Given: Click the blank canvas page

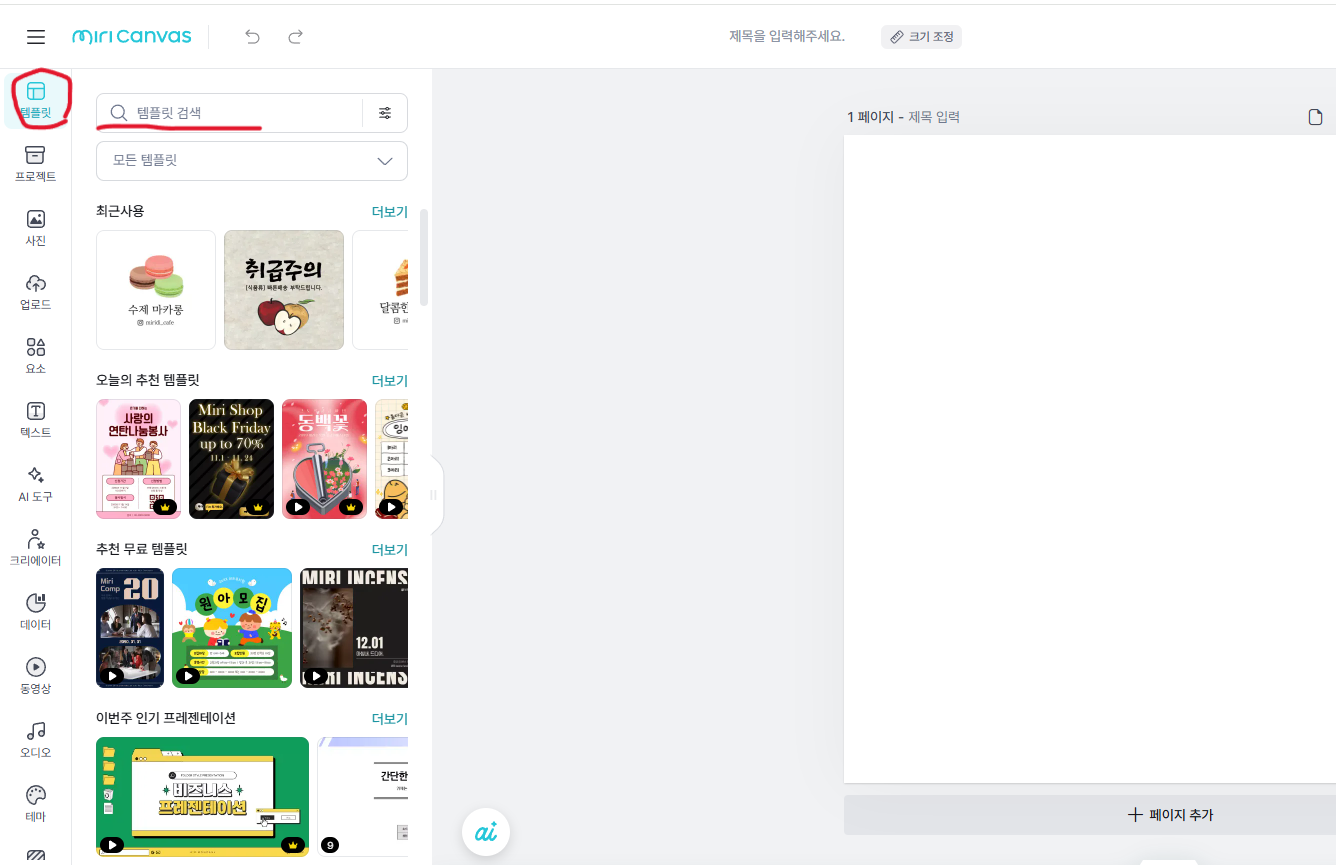Looking at the screenshot, I should (x=1090, y=459).
